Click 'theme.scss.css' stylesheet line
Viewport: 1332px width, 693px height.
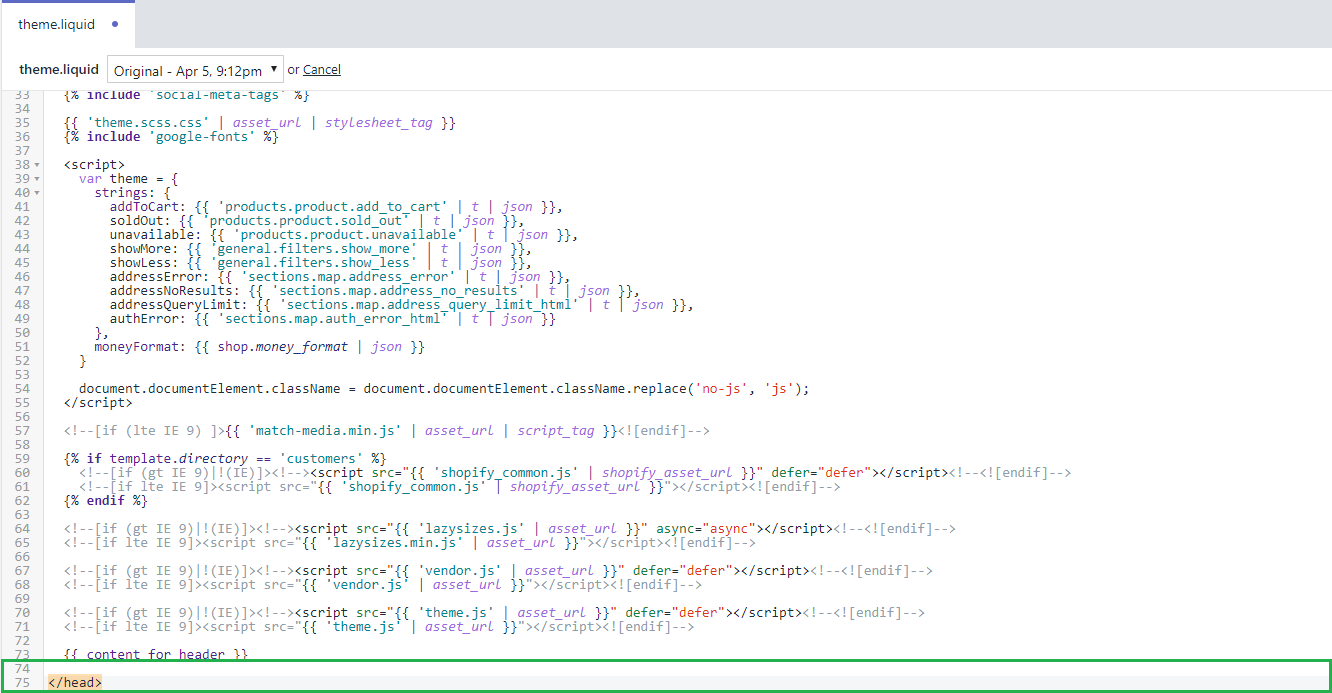[260, 123]
